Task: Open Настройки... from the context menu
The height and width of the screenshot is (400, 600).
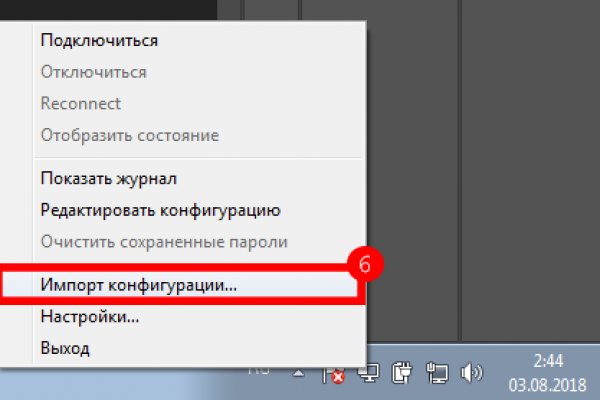Action: point(89,316)
